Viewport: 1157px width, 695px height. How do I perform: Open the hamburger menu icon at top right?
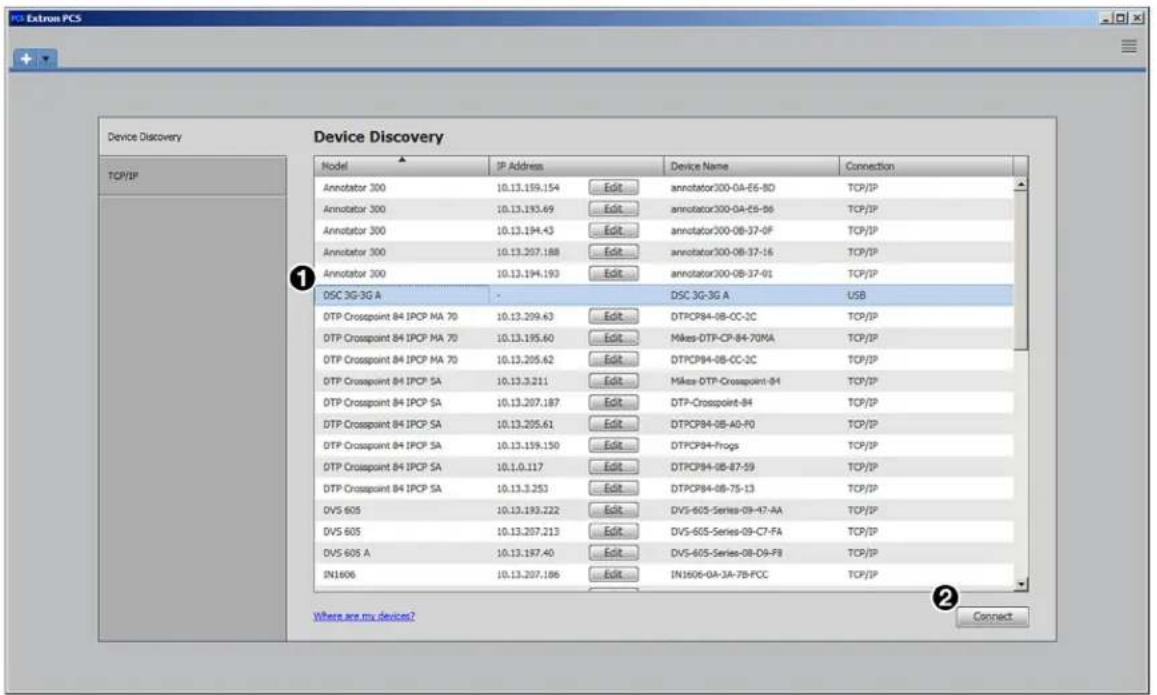[x=1128, y=46]
